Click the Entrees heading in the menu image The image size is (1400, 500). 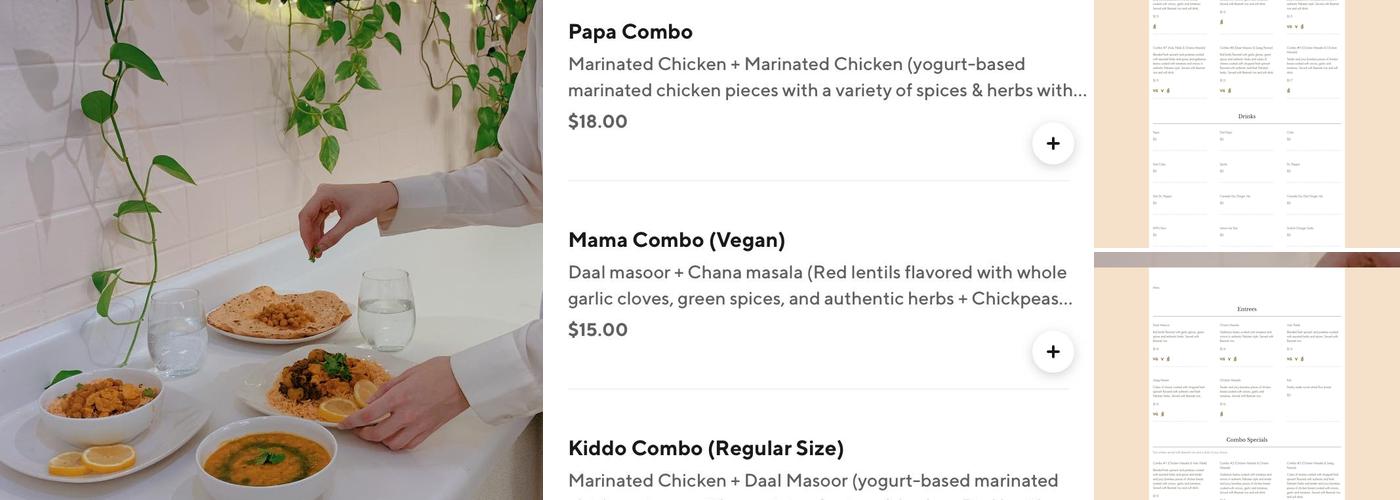pos(1246,309)
